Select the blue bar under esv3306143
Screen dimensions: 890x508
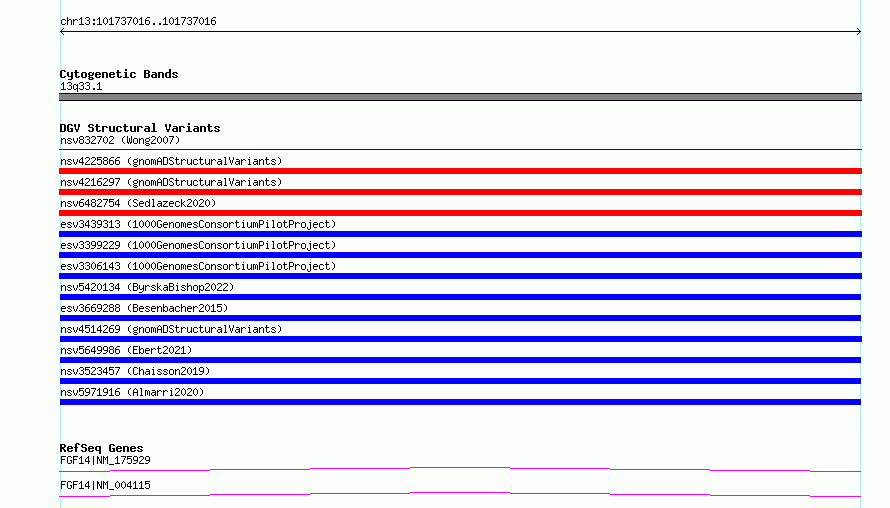coord(460,276)
